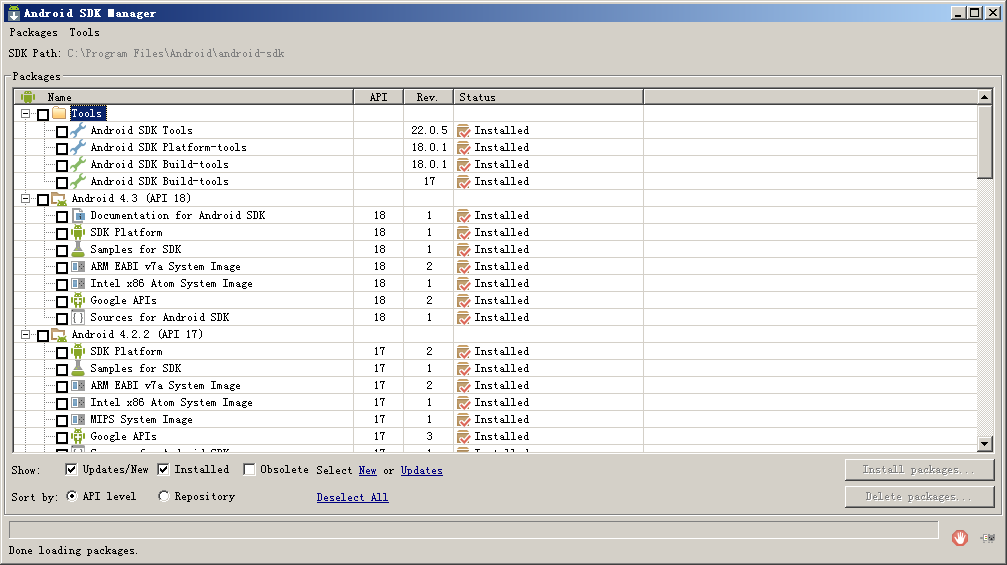Viewport: 1007px width, 565px height.
Task: Select the Sources for Android SDK row text
Action: pyautogui.click(x=159, y=318)
